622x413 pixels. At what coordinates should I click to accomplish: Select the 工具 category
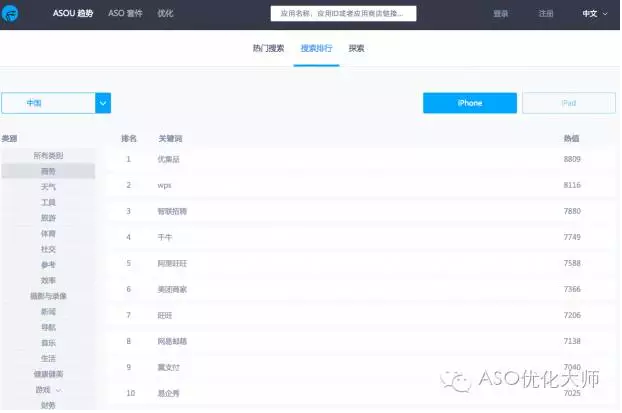[48, 202]
